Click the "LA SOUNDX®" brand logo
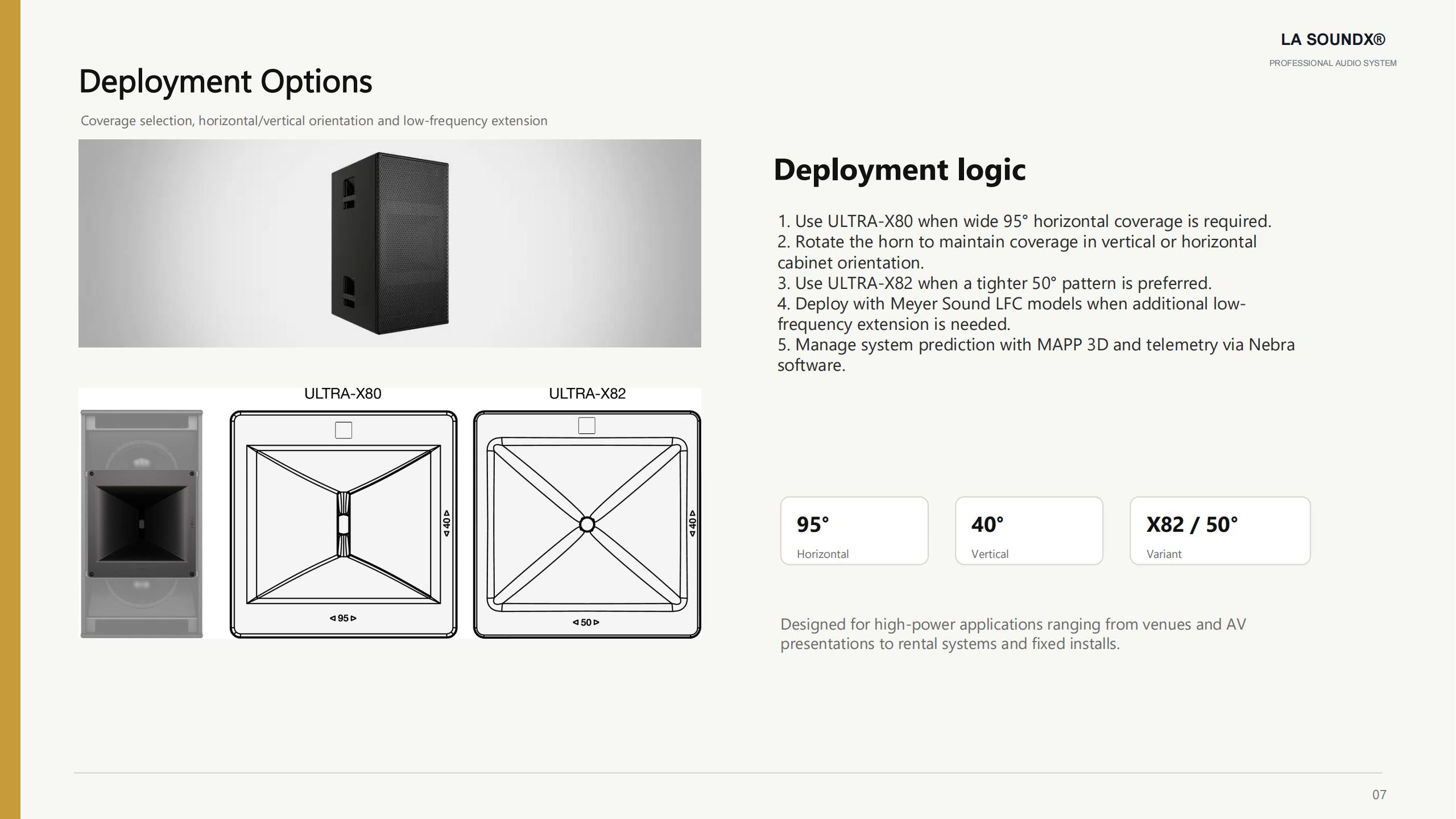The height and width of the screenshot is (819, 1456). click(x=1333, y=40)
